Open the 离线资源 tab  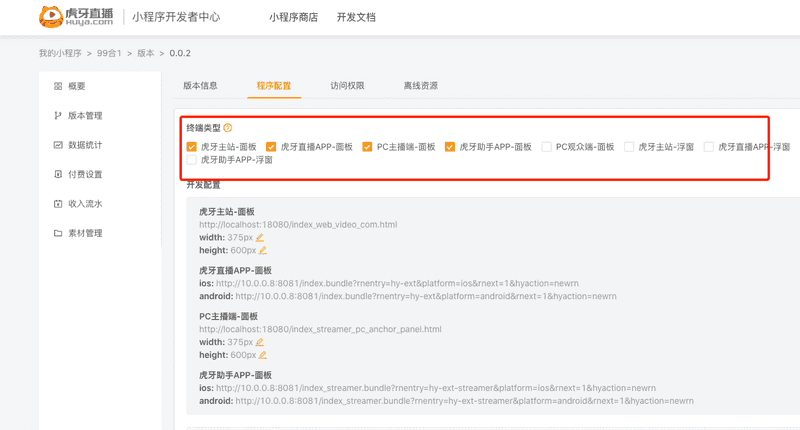point(421,86)
